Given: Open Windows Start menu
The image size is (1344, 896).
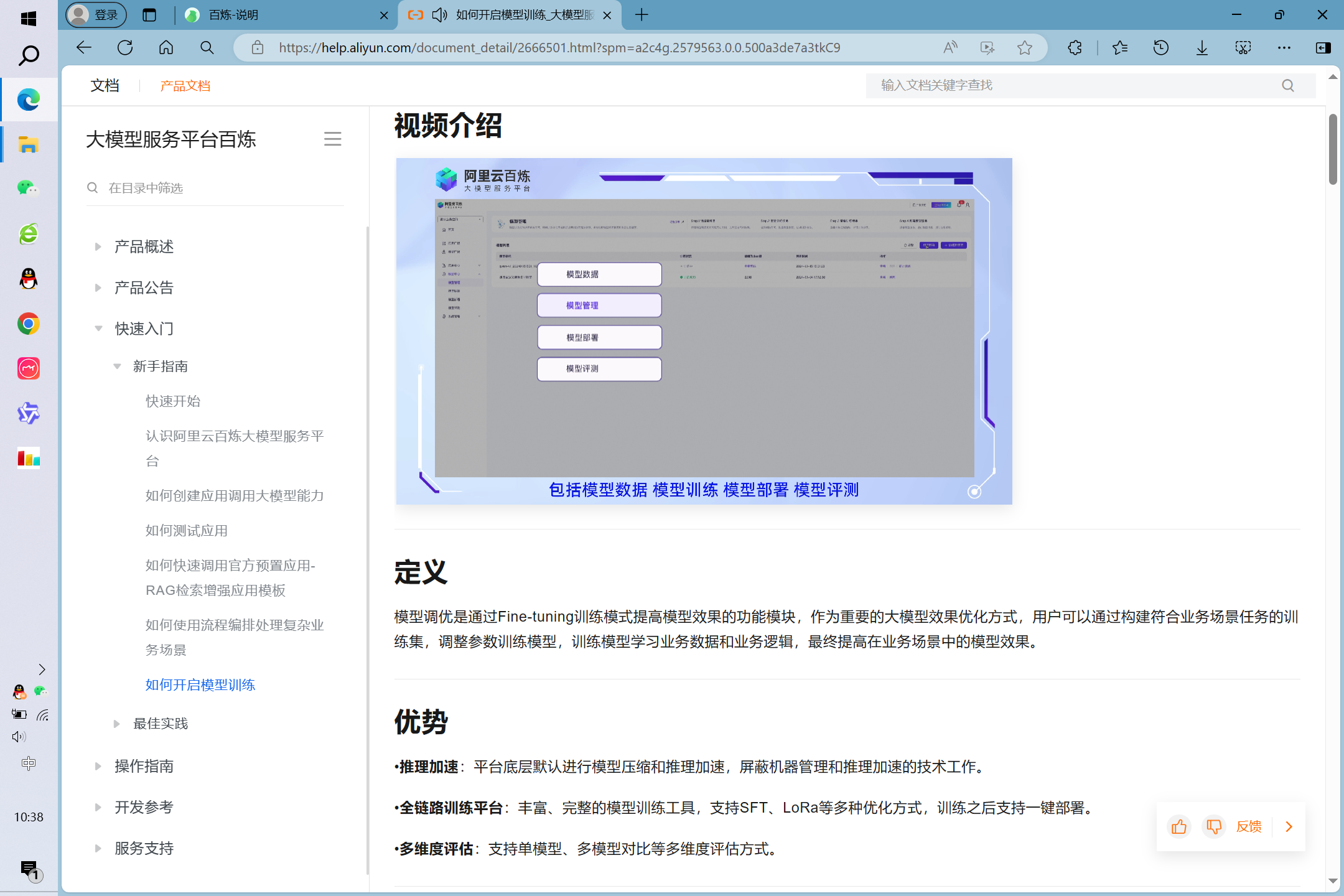Looking at the screenshot, I should [29, 18].
